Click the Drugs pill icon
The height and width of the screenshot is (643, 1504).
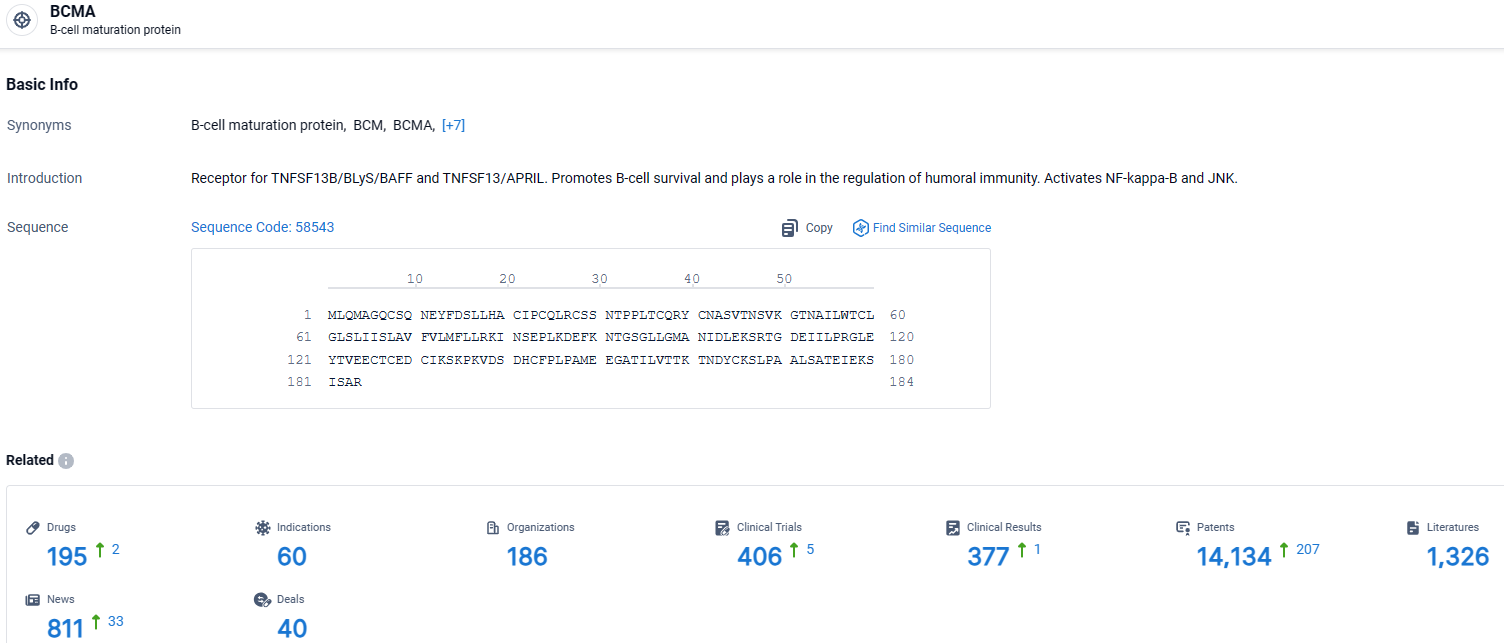[x=32, y=527]
